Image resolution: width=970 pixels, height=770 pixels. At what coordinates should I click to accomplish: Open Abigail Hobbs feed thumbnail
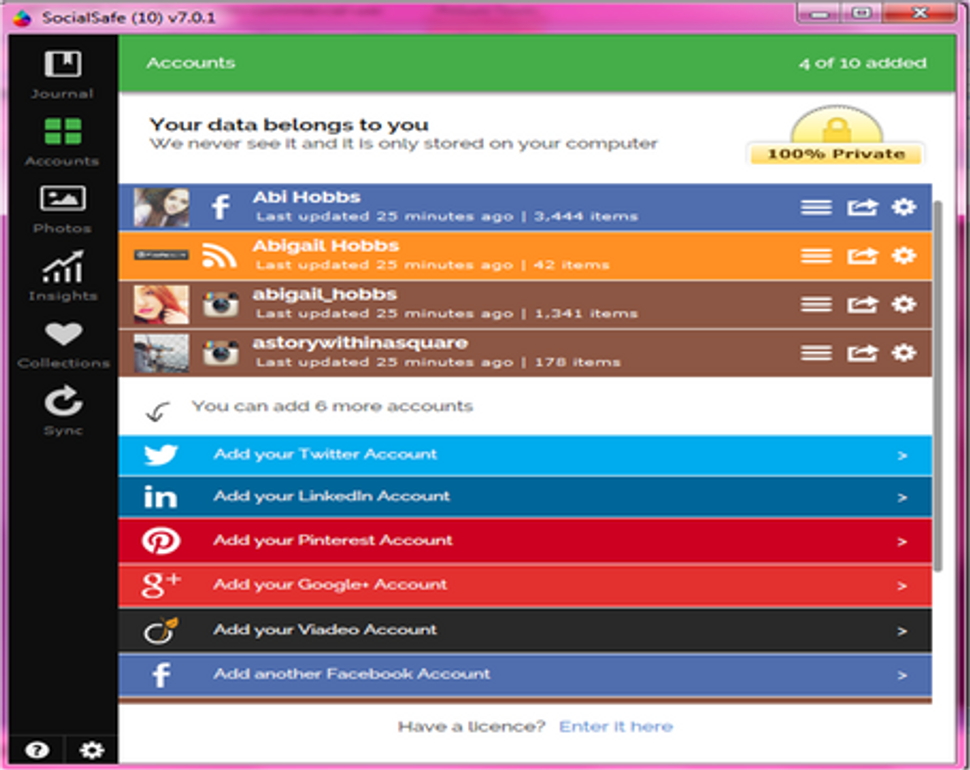[x=161, y=255]
